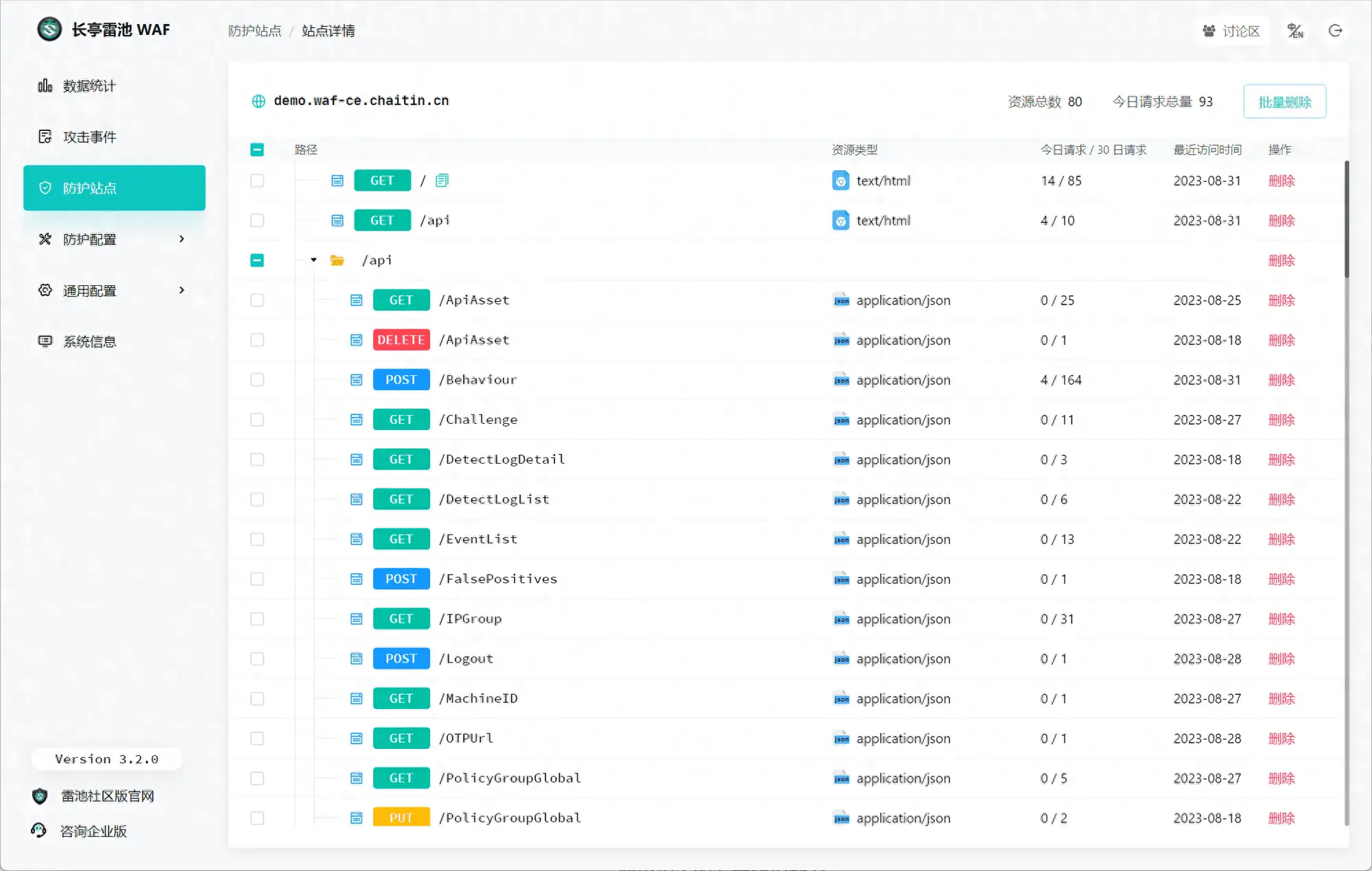Go back via 防护站点 breadcrumb
This screenshot has height=871, width=1372.
click(x=255, y=31)
